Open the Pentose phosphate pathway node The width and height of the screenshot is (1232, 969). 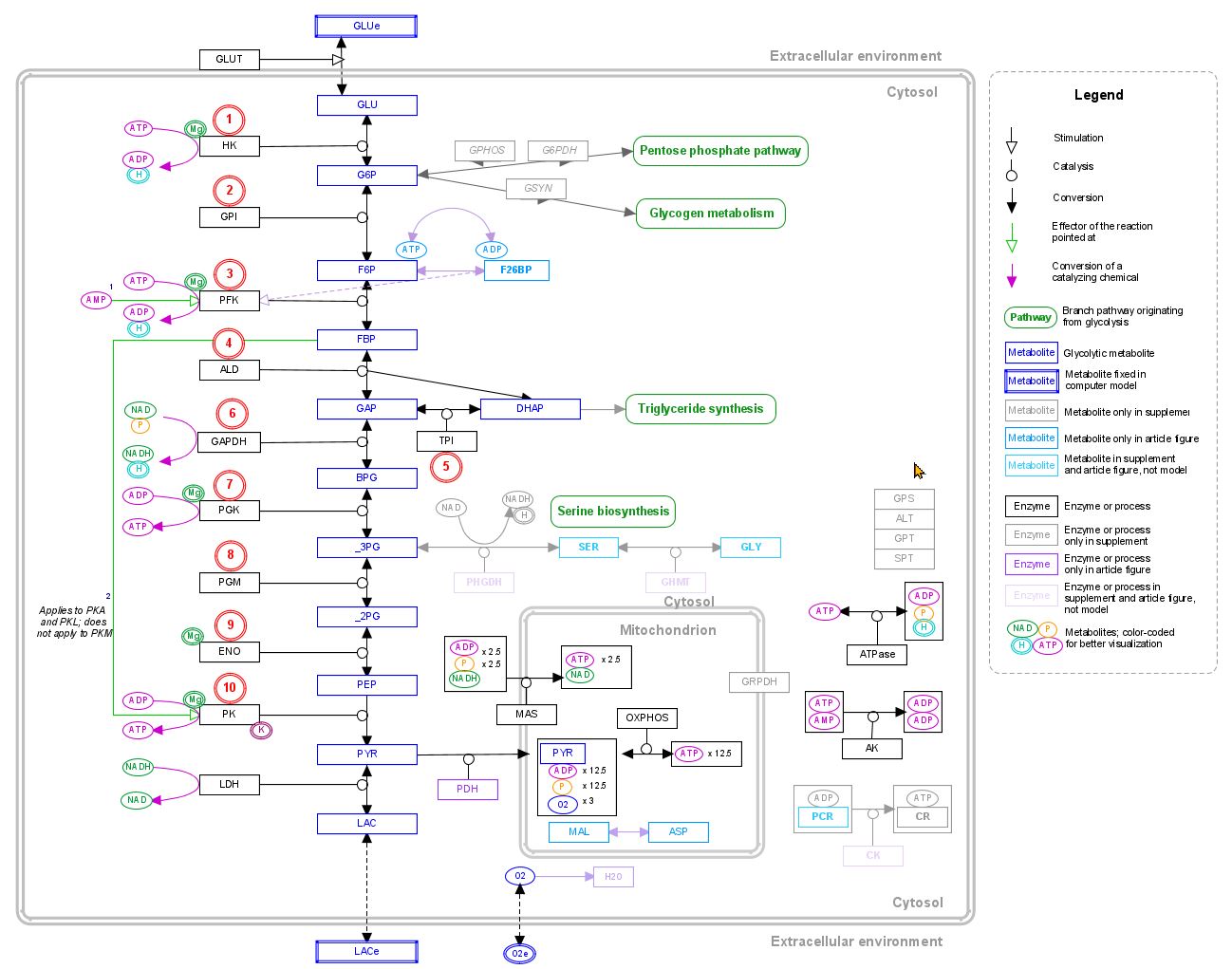tap(720, 151)
